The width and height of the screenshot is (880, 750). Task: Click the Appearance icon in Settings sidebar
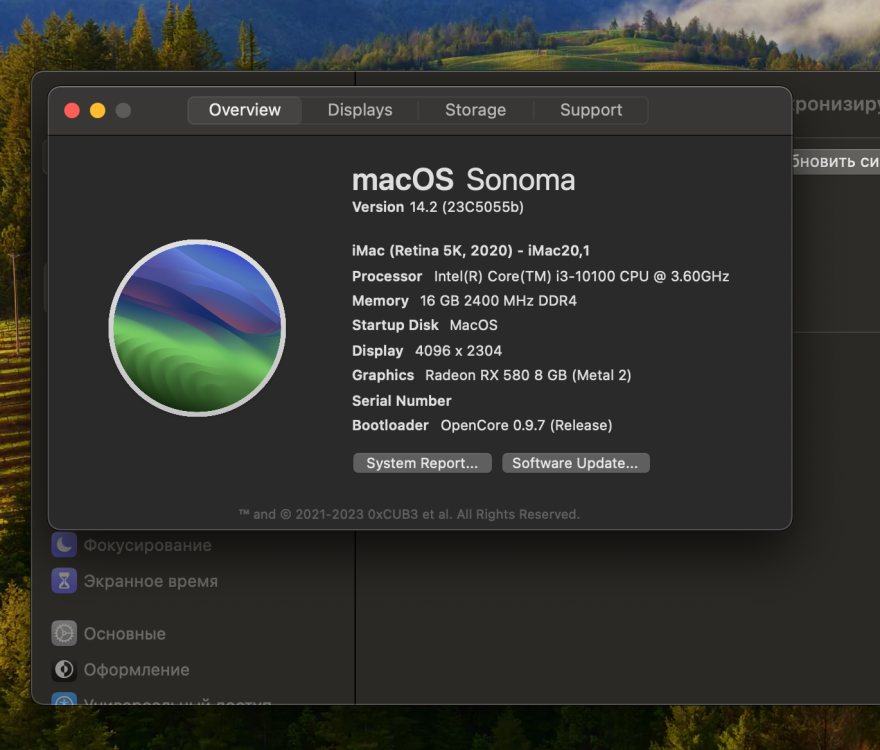coord(64,669)
